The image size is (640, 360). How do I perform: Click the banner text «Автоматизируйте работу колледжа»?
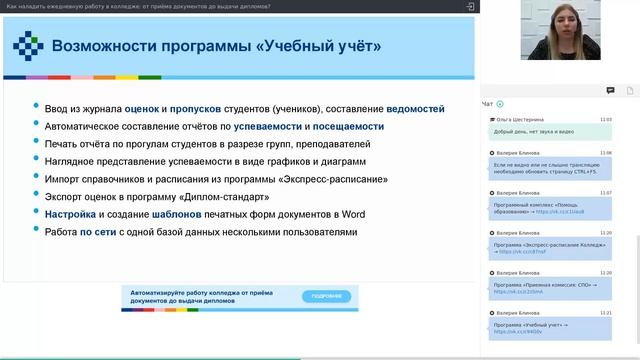click(x=201, y=297)
